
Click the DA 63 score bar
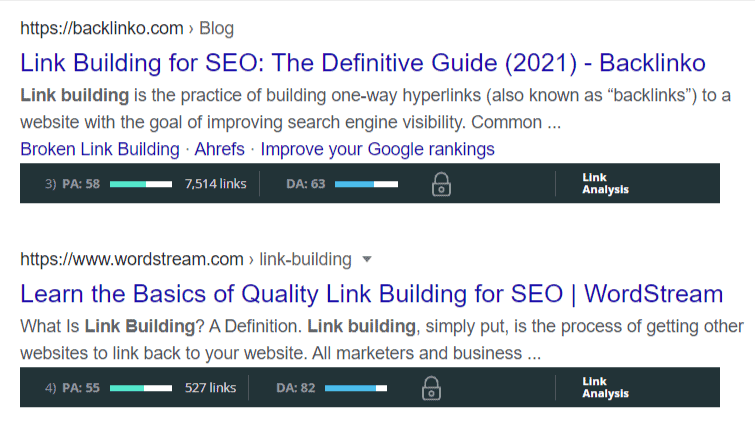click(366, 184)
